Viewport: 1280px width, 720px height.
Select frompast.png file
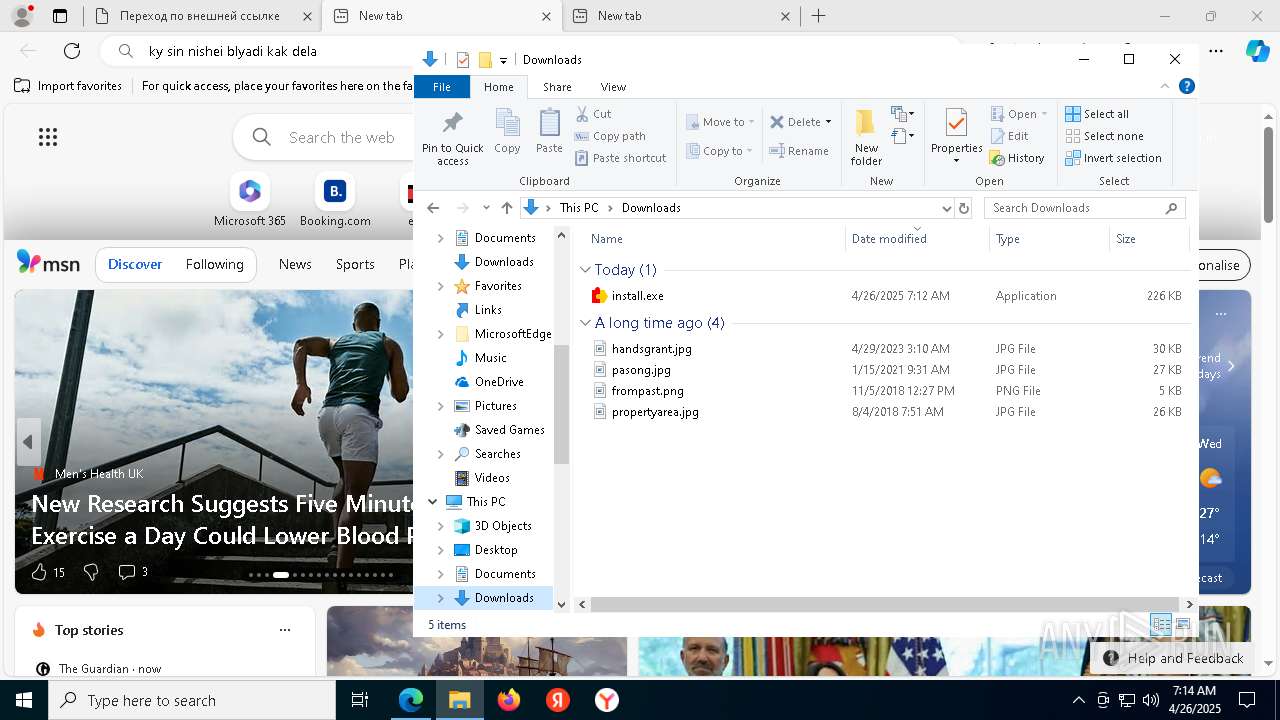click(648, 391)
